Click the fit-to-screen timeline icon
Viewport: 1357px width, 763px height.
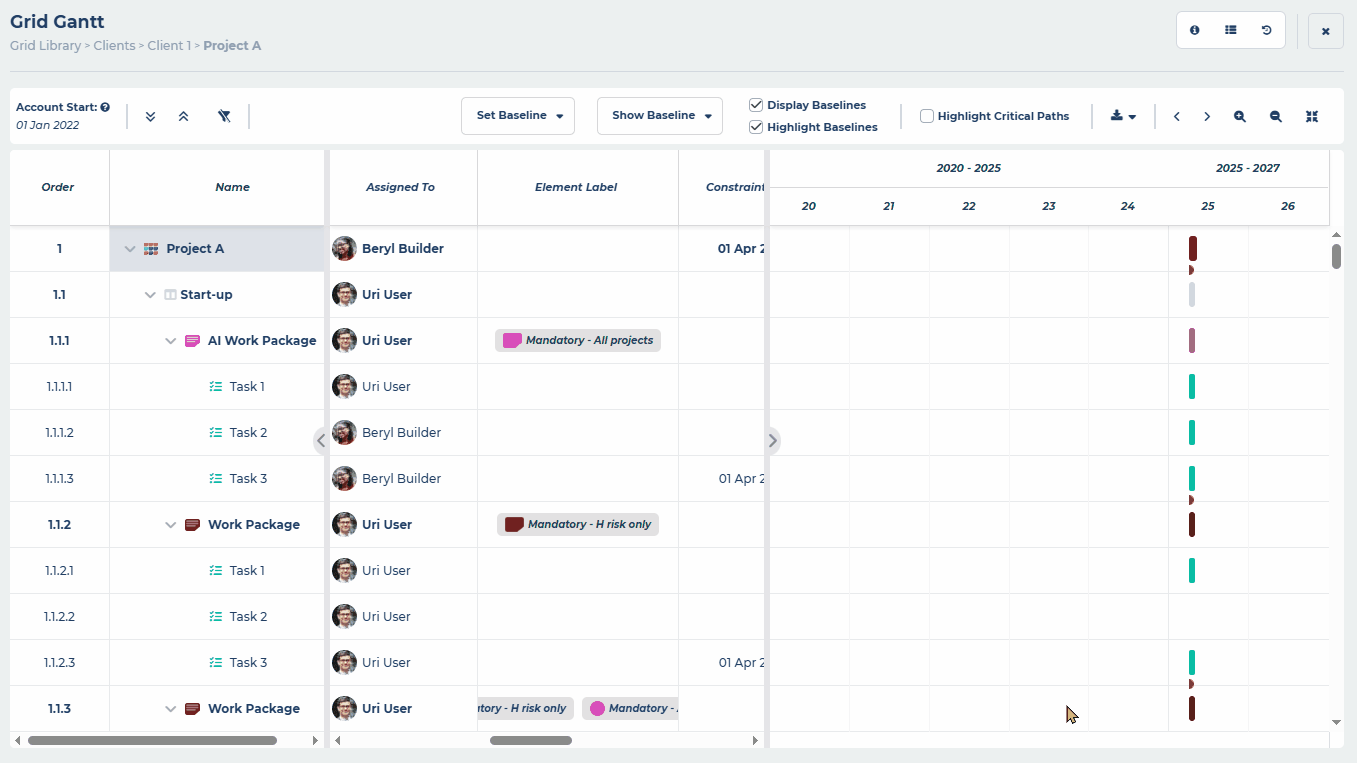tap(1311, 116)
